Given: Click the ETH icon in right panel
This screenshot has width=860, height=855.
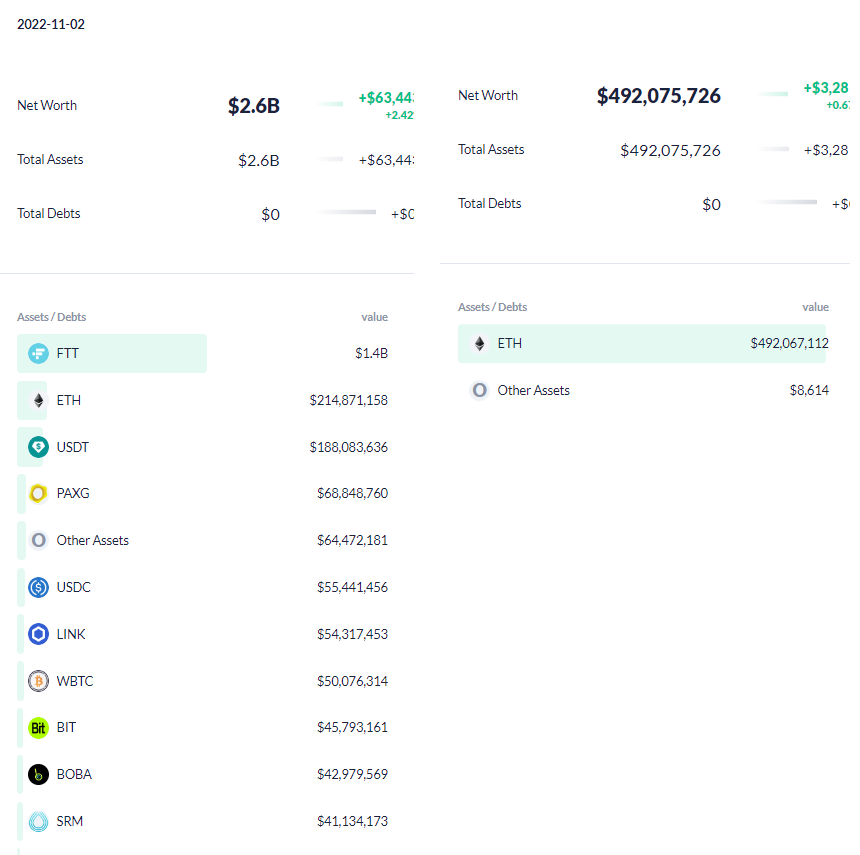Looking at the screenshot, I should 478,343.
